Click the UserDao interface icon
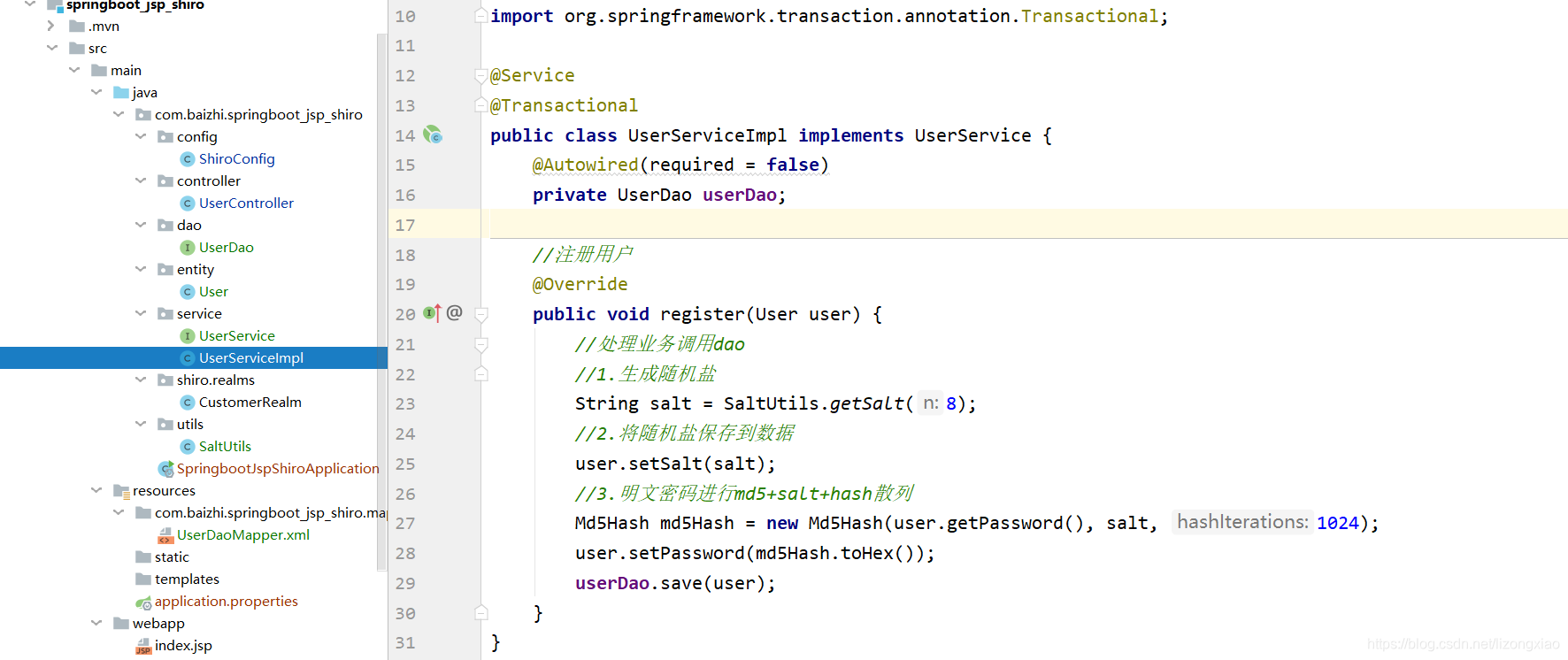The width and height of the screenshot is (1568, 660). (x=188, y=248)
